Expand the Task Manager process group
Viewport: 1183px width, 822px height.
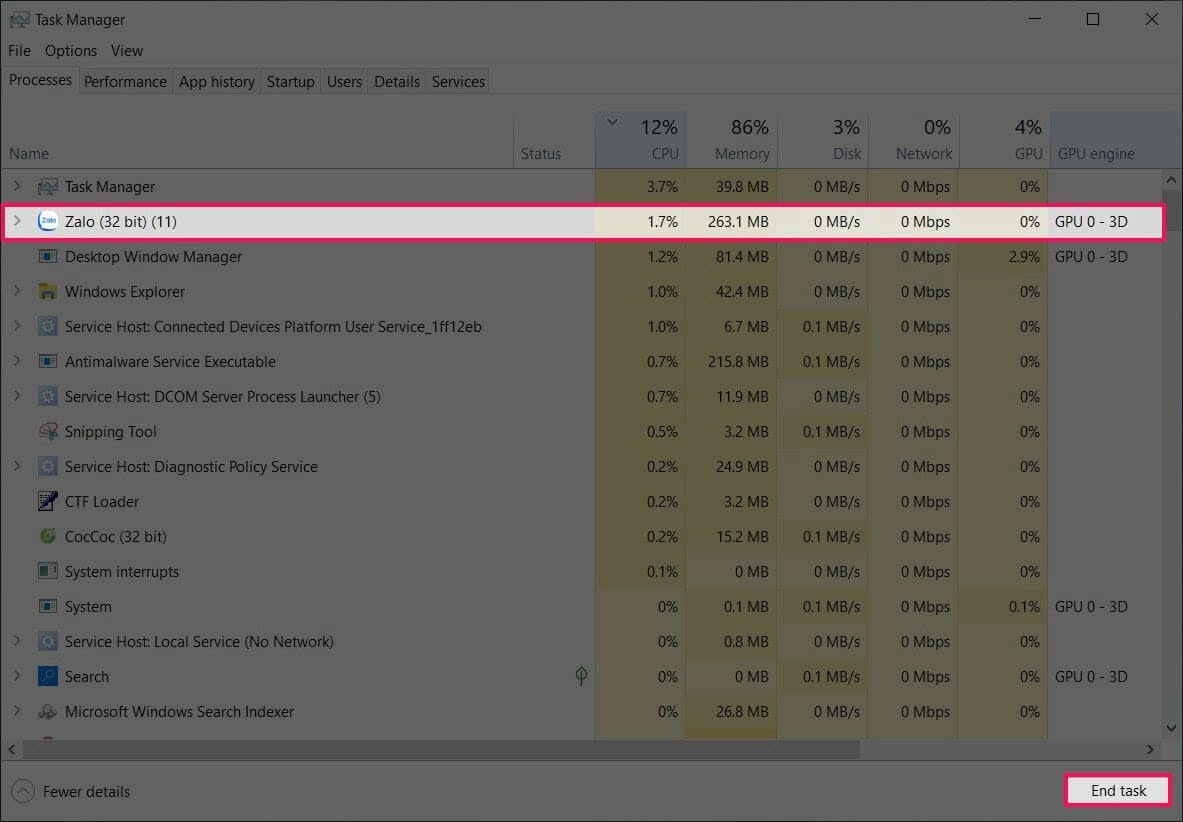(x=17, y=186)
